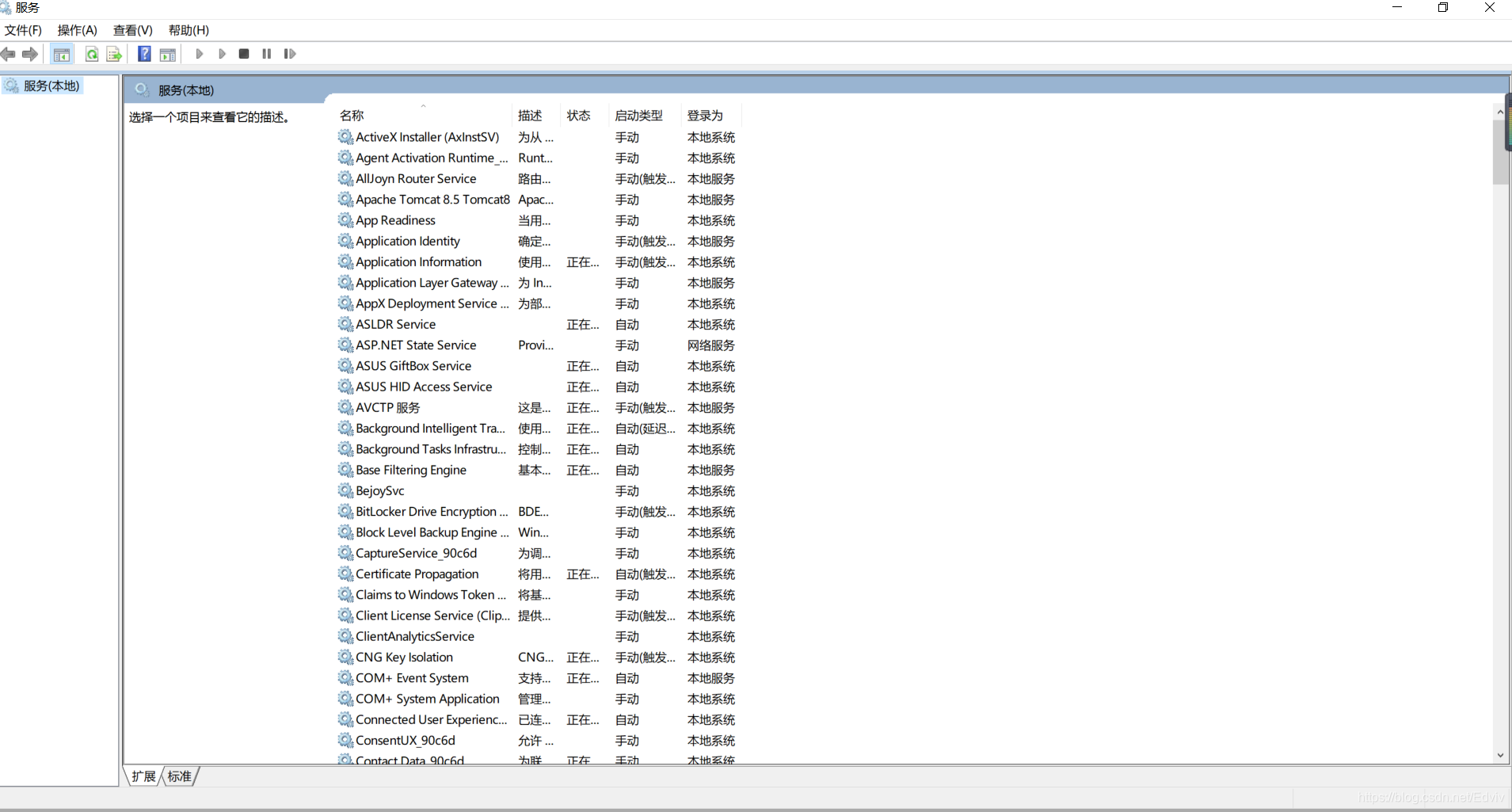The width and height of the screenshot is (1512, 812).
Task: Select Block Level Backup Engine service
Action: (x=539, y=532)
